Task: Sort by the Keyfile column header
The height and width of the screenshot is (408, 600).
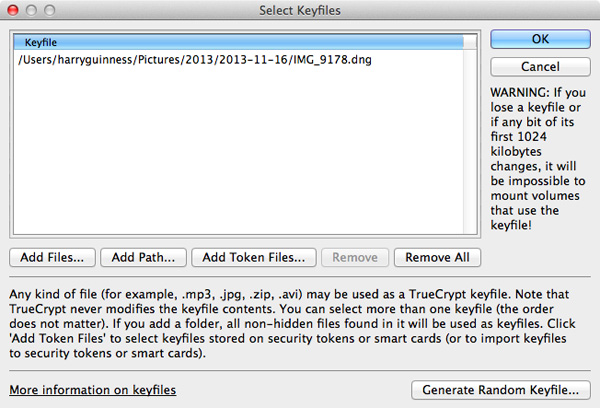Action: (238, 42)
